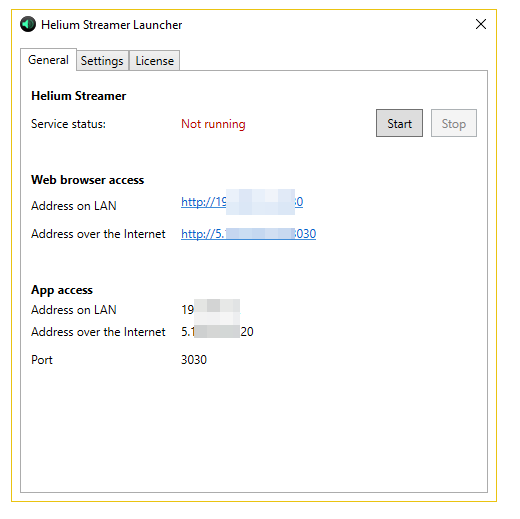Switch to the General tab
The width and height of the screenshot is (520, 519).
tap(48, 60)
